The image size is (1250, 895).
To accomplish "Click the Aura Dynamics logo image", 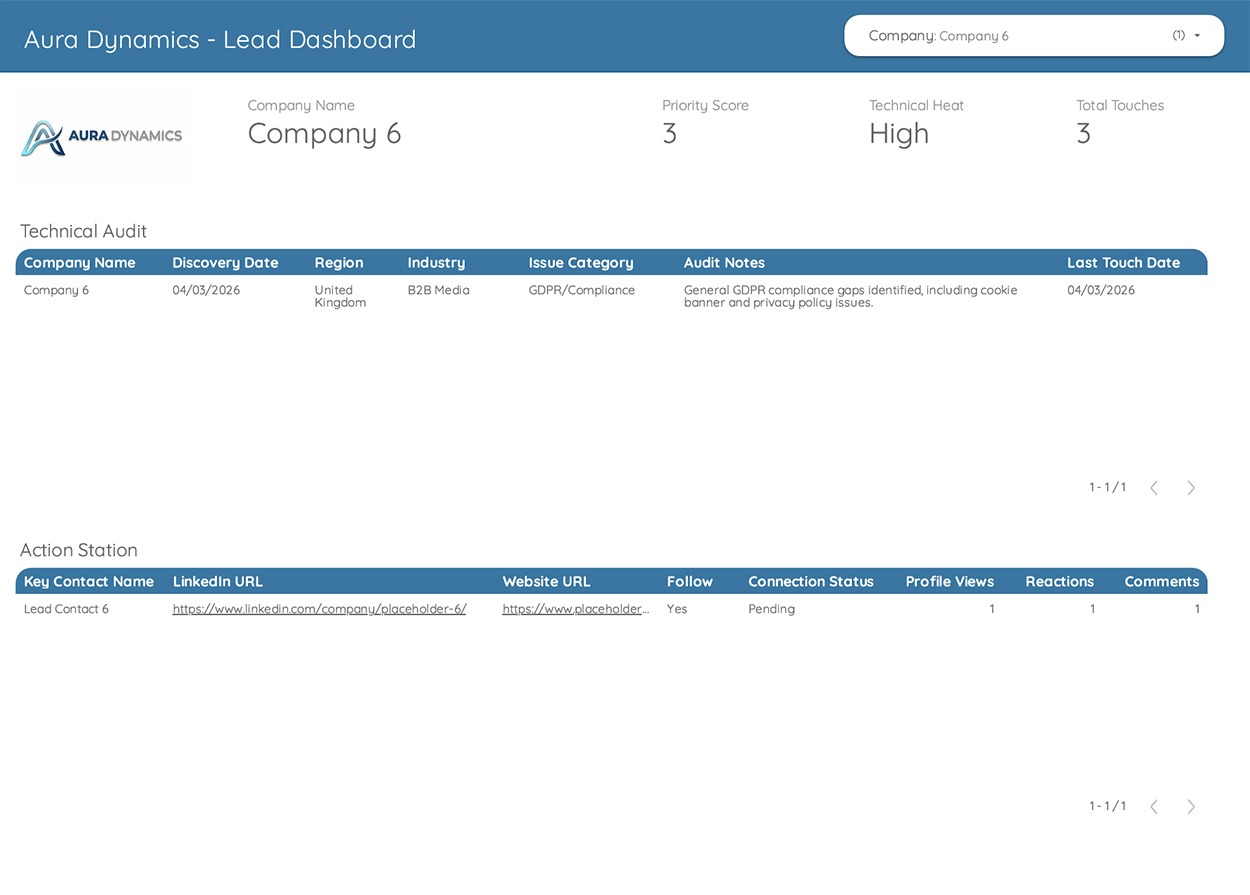I will (x=102, y=136).
